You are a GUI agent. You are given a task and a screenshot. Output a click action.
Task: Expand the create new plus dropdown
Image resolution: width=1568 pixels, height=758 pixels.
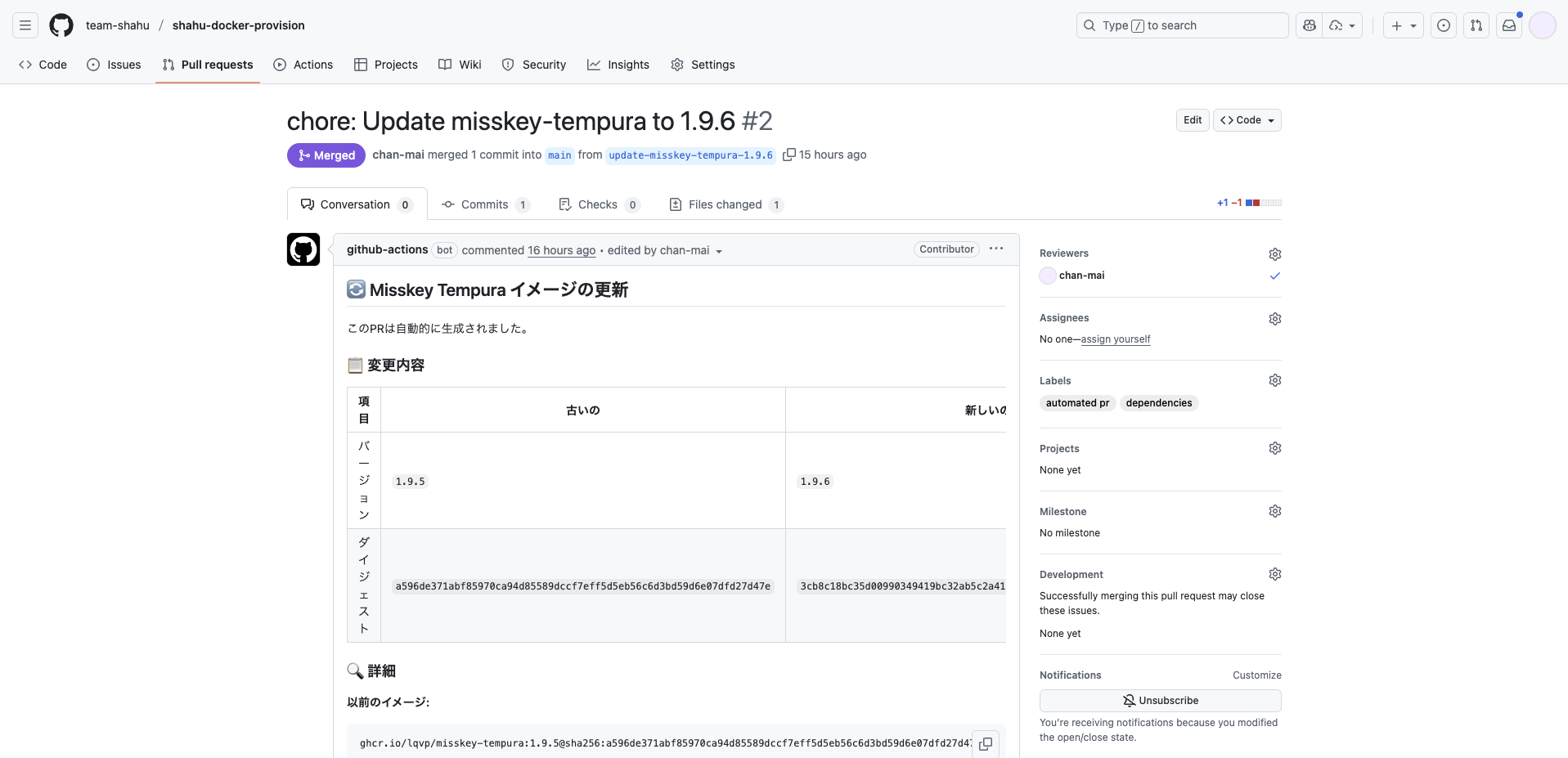(1404, 25)
